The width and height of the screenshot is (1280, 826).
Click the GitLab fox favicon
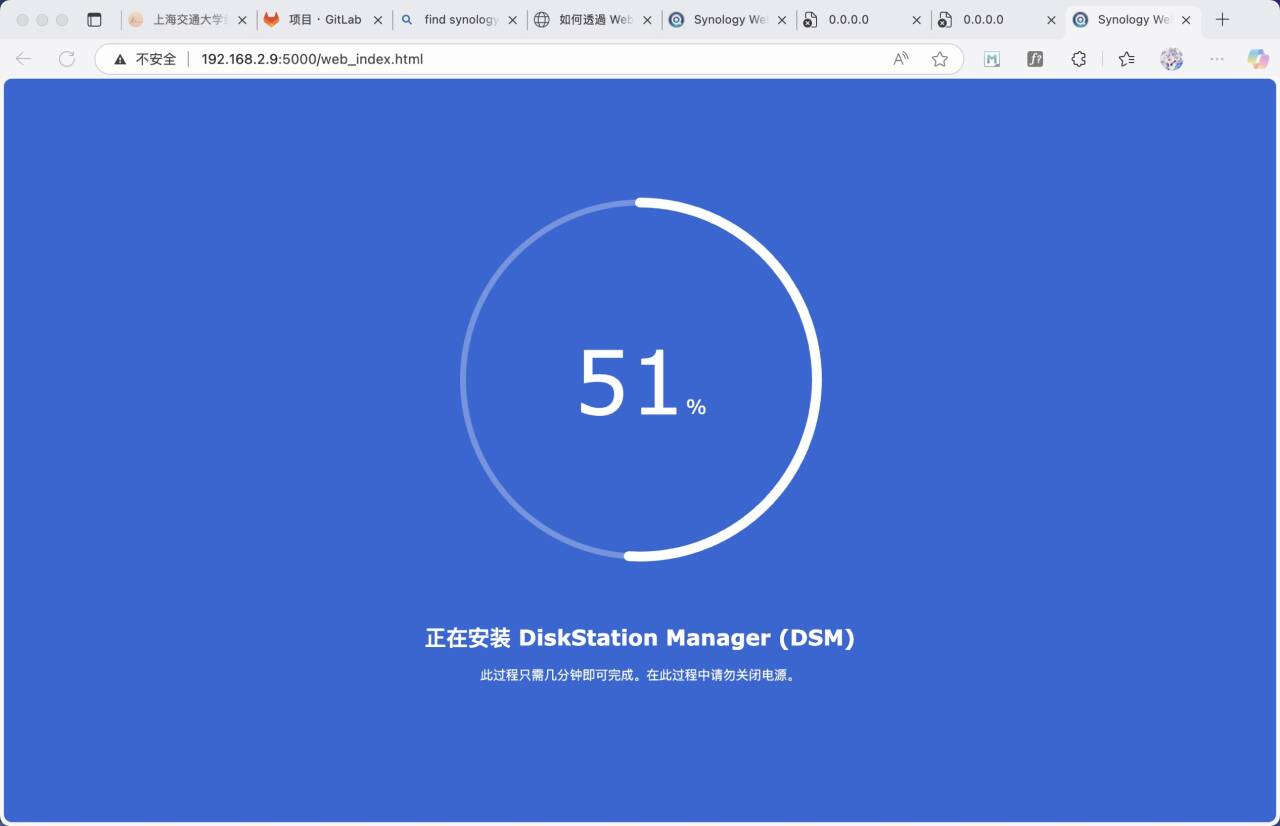click(x=271, y=20)
